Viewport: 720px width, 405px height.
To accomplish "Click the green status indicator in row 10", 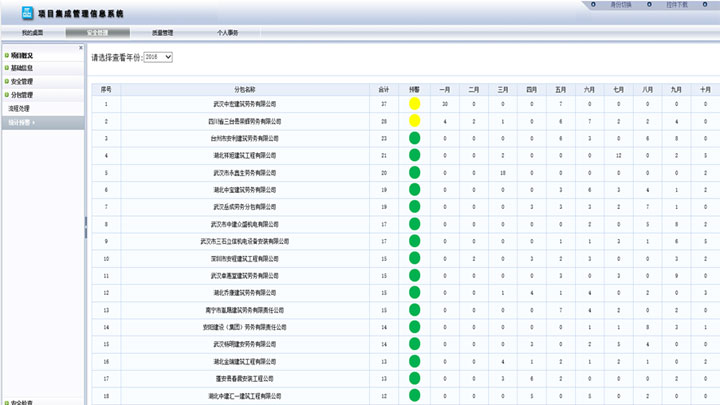I will click(x=414, y=258).
